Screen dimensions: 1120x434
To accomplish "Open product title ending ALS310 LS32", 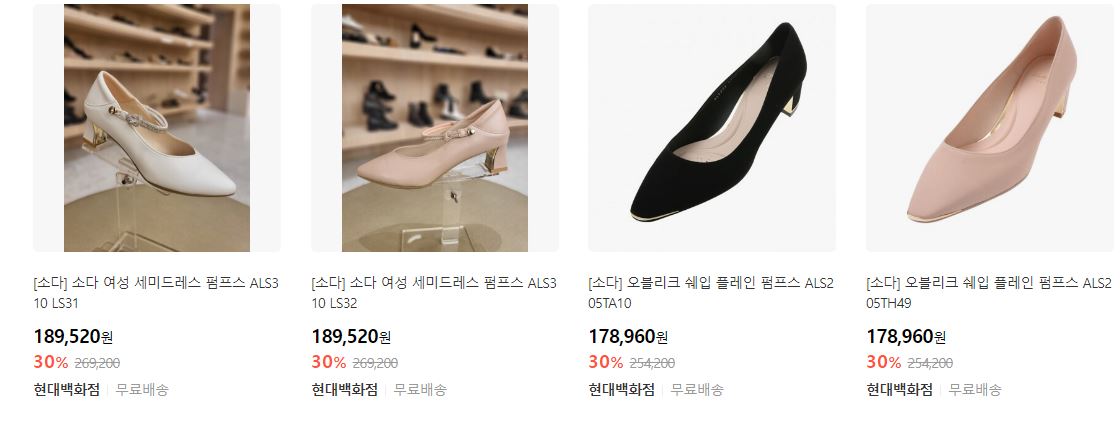I will point(434,293).
